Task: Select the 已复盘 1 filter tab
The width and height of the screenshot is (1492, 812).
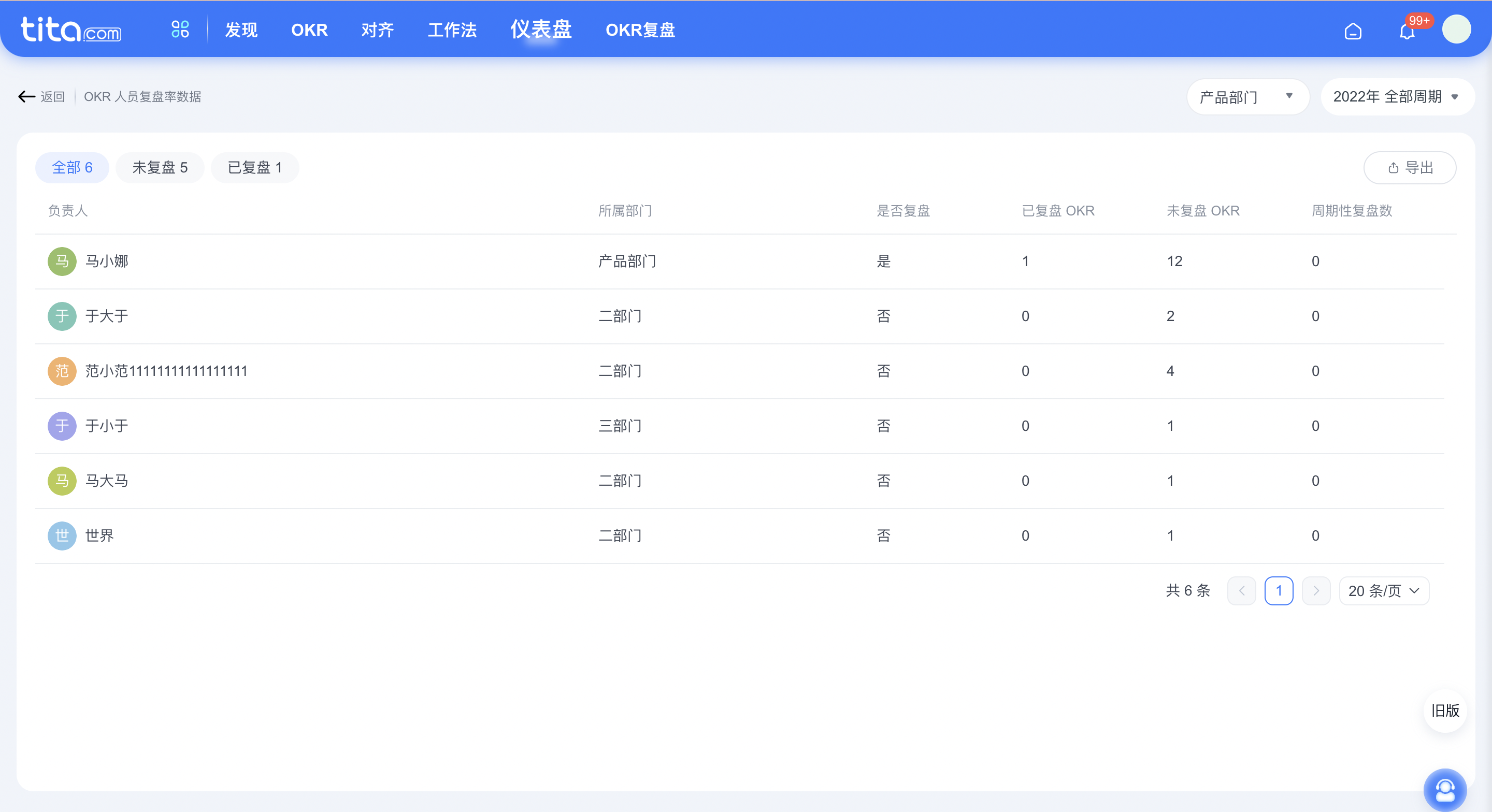Action: (255, 168)
